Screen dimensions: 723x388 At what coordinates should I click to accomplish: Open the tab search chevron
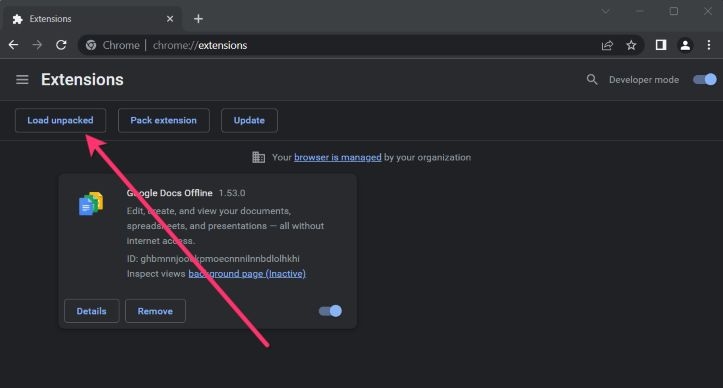[x=605, y=12]
